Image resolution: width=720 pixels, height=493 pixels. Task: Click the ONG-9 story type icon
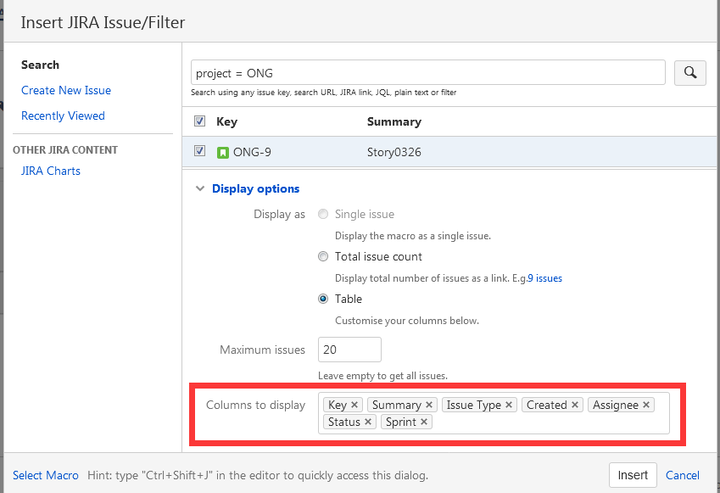point(223,152)
